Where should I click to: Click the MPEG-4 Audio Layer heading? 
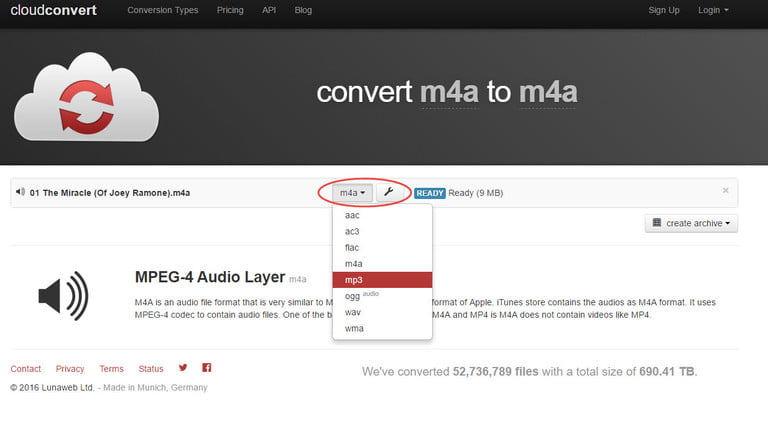tap(210, 277)
